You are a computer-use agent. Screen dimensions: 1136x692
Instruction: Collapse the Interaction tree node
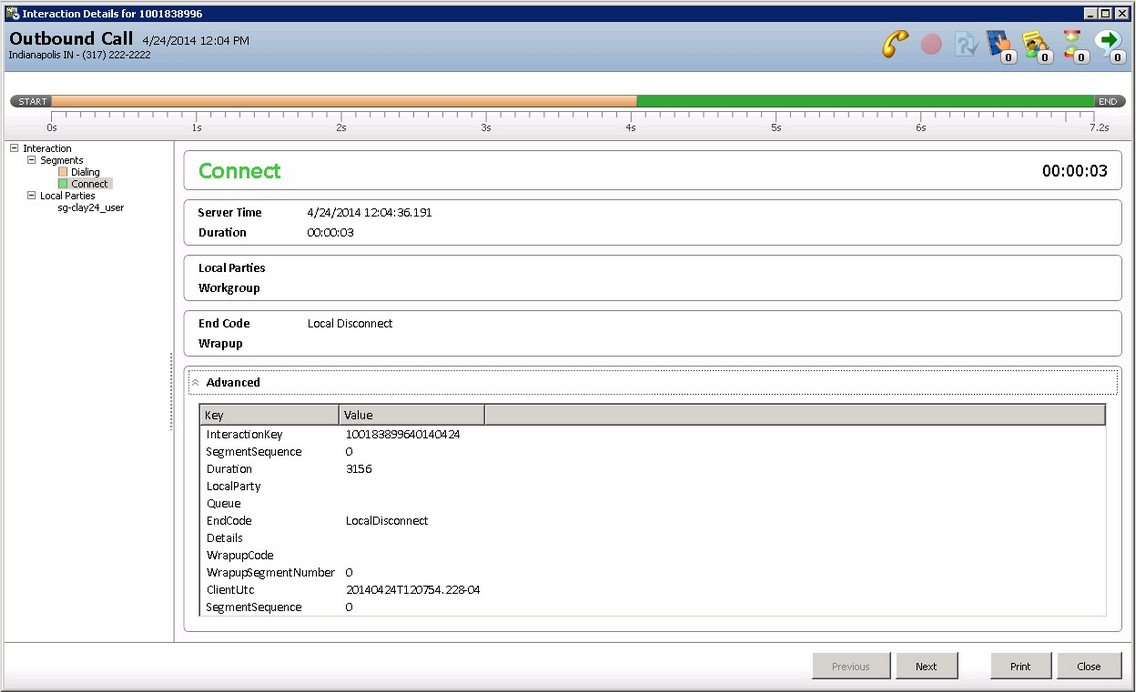[14, 148]
